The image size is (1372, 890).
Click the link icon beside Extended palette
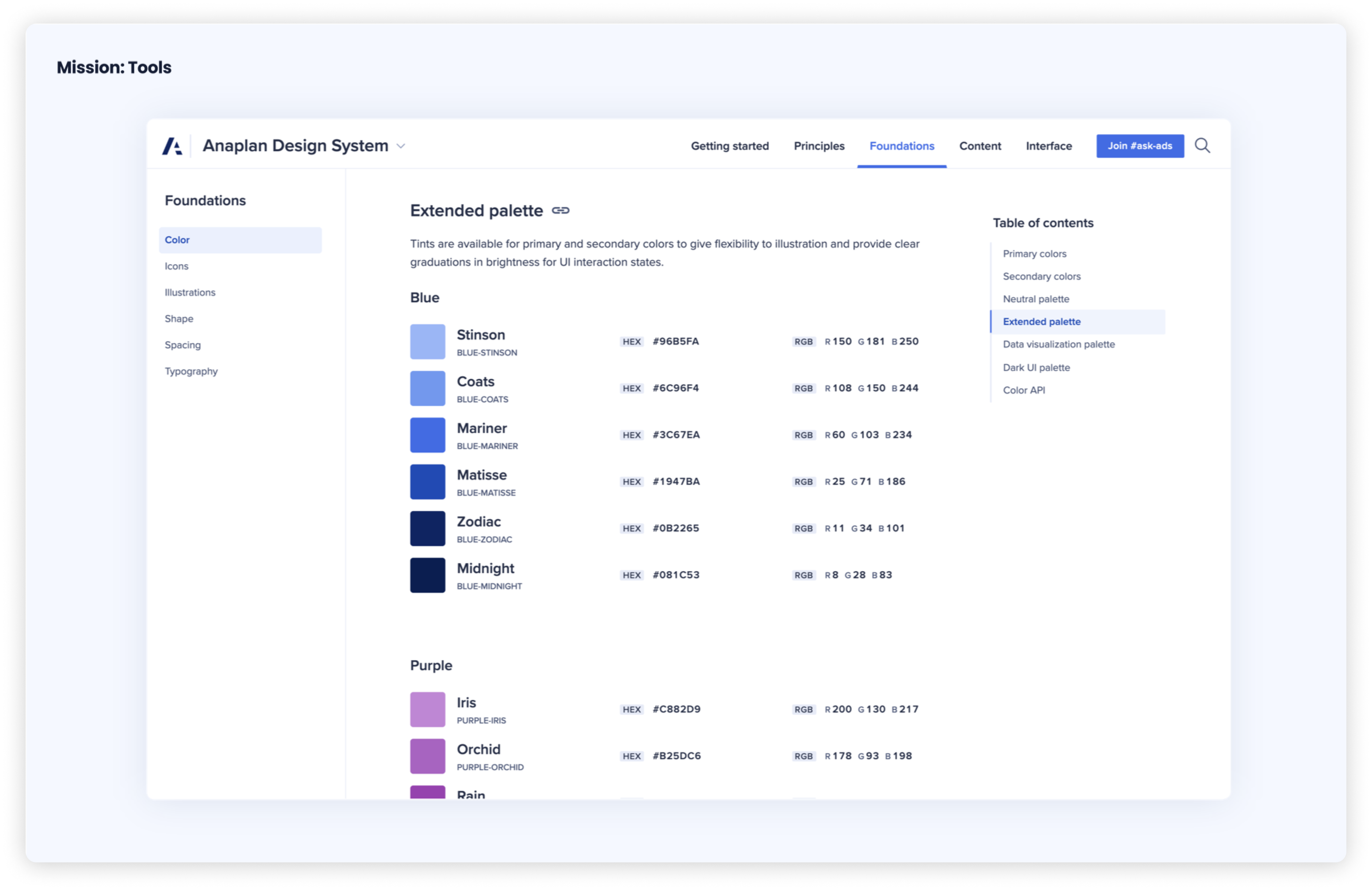[560, 211]
